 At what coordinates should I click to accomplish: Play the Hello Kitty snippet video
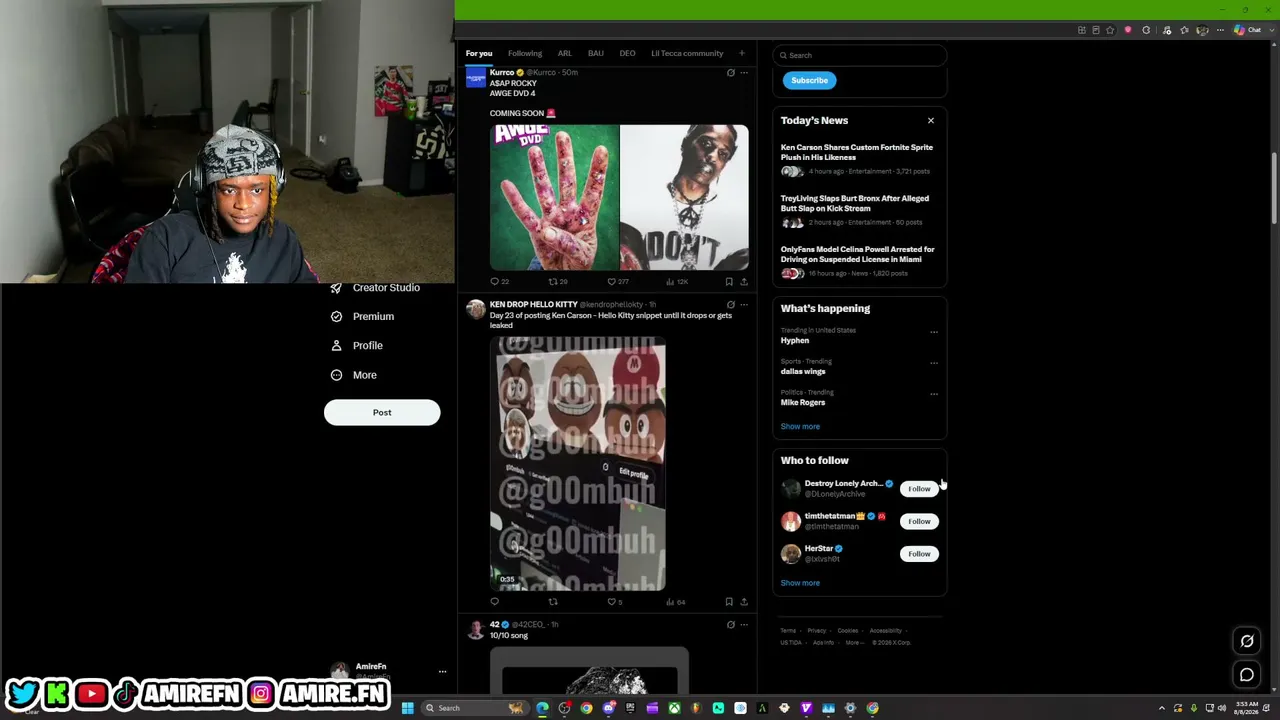pyautogui.click(x=578, y=464)
